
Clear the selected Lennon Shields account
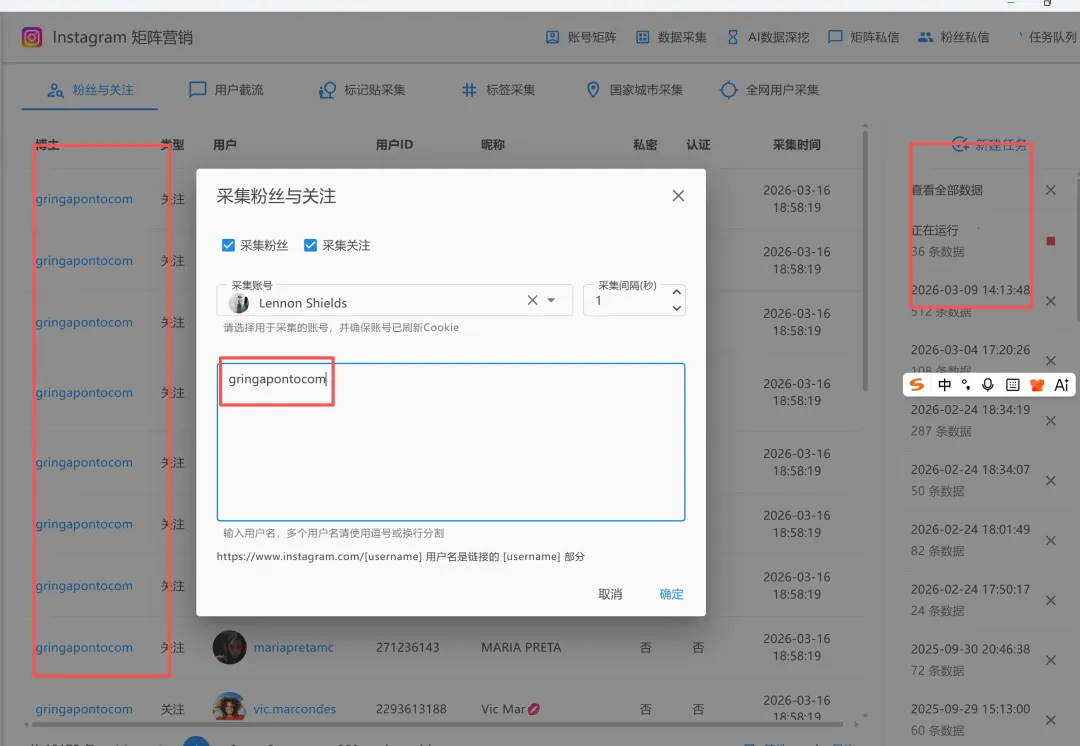coord(532,300)
